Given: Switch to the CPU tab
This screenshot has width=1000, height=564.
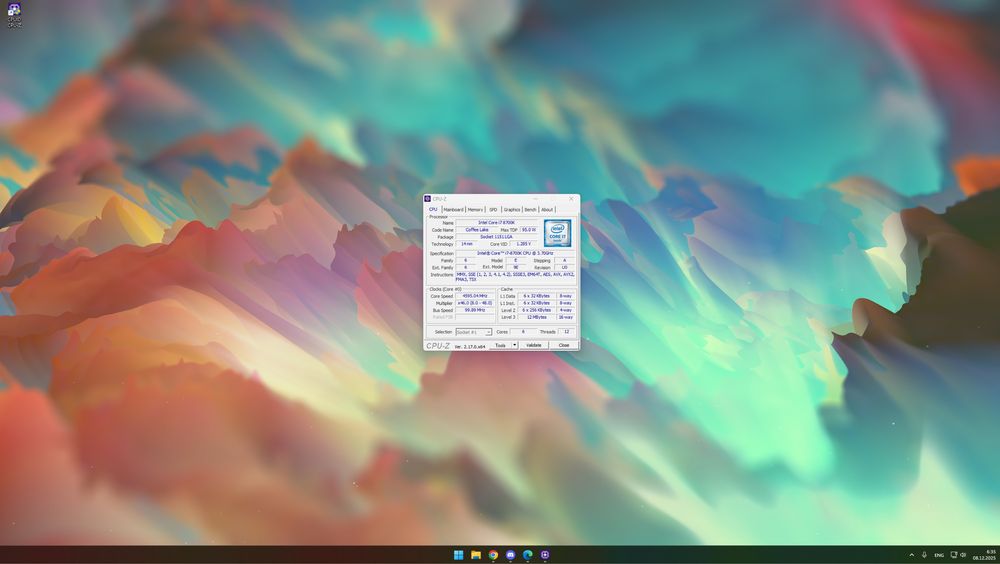Looking at the screenshot, I should pos(433,209).
